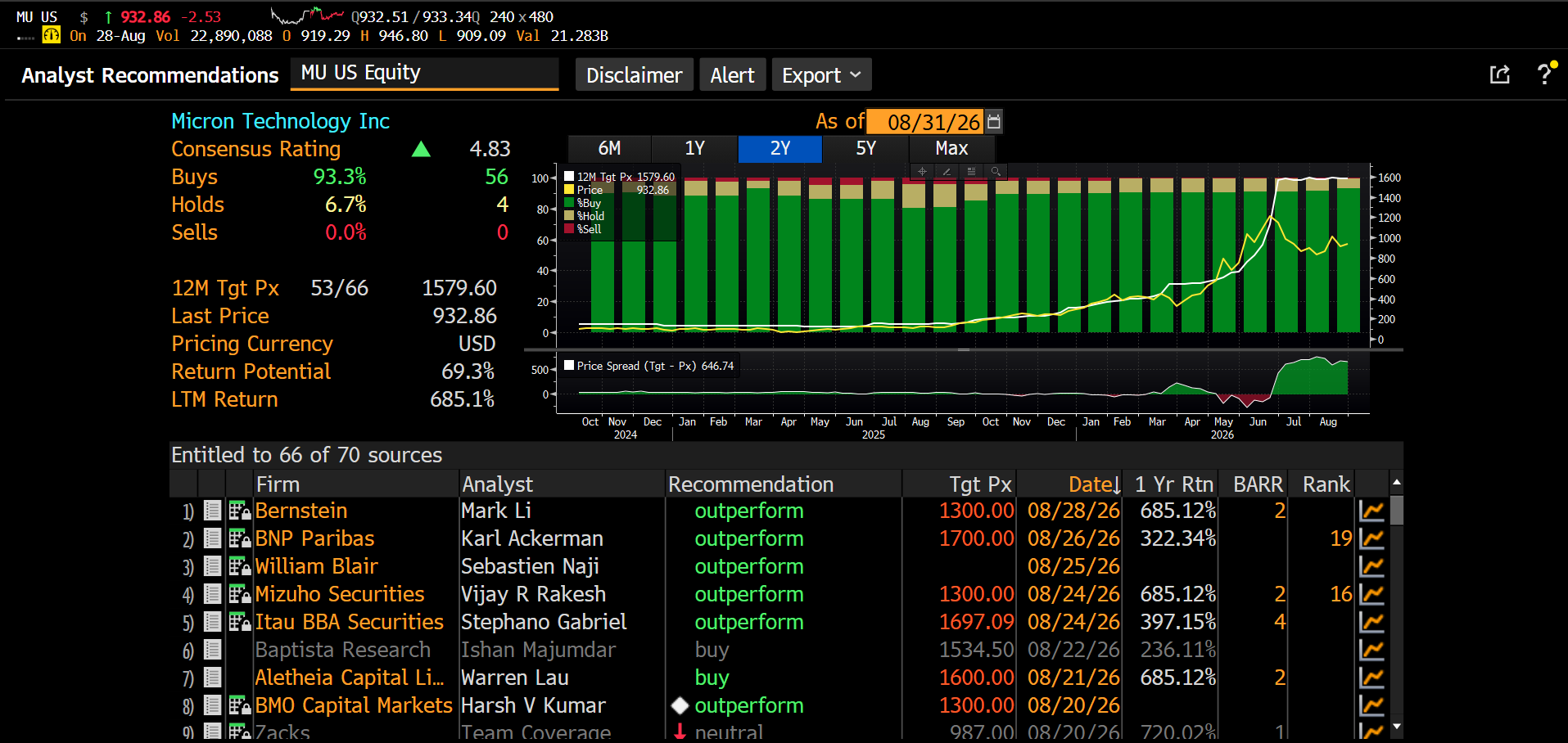Activate the chart zoom magnifier tool
Viewport: 1568px width, 743px height.
pos(996,171)
